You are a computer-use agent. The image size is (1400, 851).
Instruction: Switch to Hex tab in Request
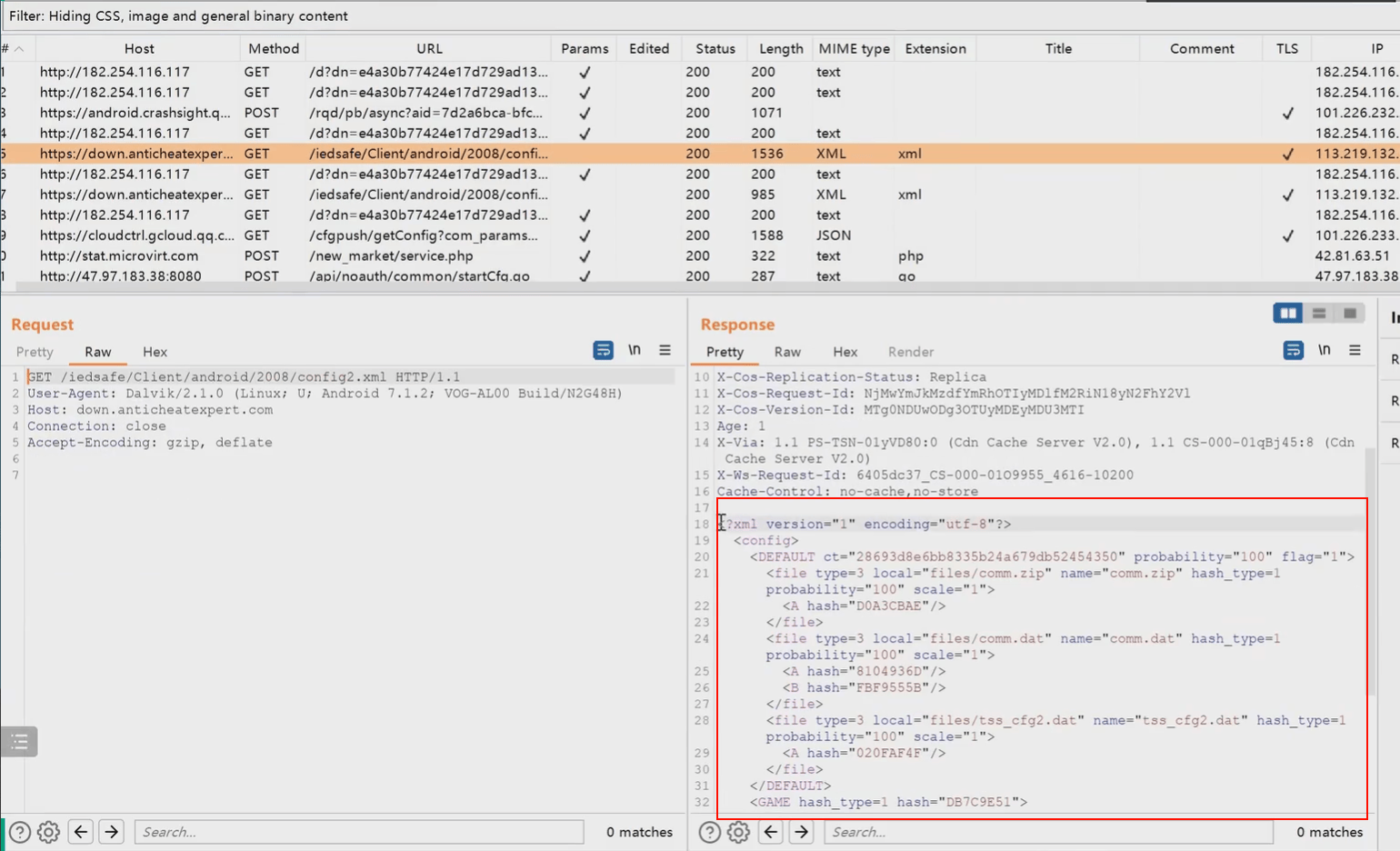click(155, 352)
